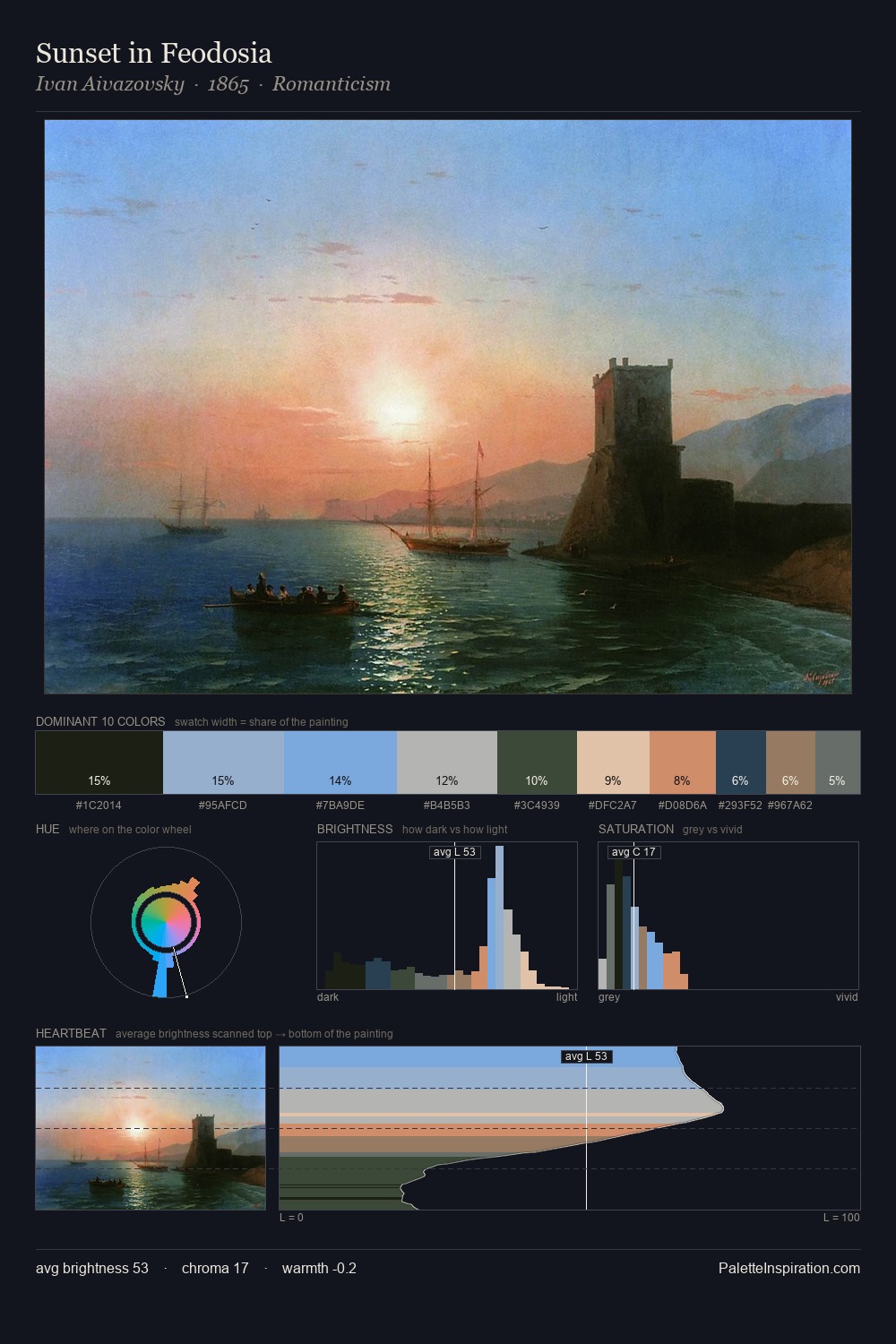Click the "light" axis label
This screenshot has height=1344, width=896.
(x=567, y=997)
